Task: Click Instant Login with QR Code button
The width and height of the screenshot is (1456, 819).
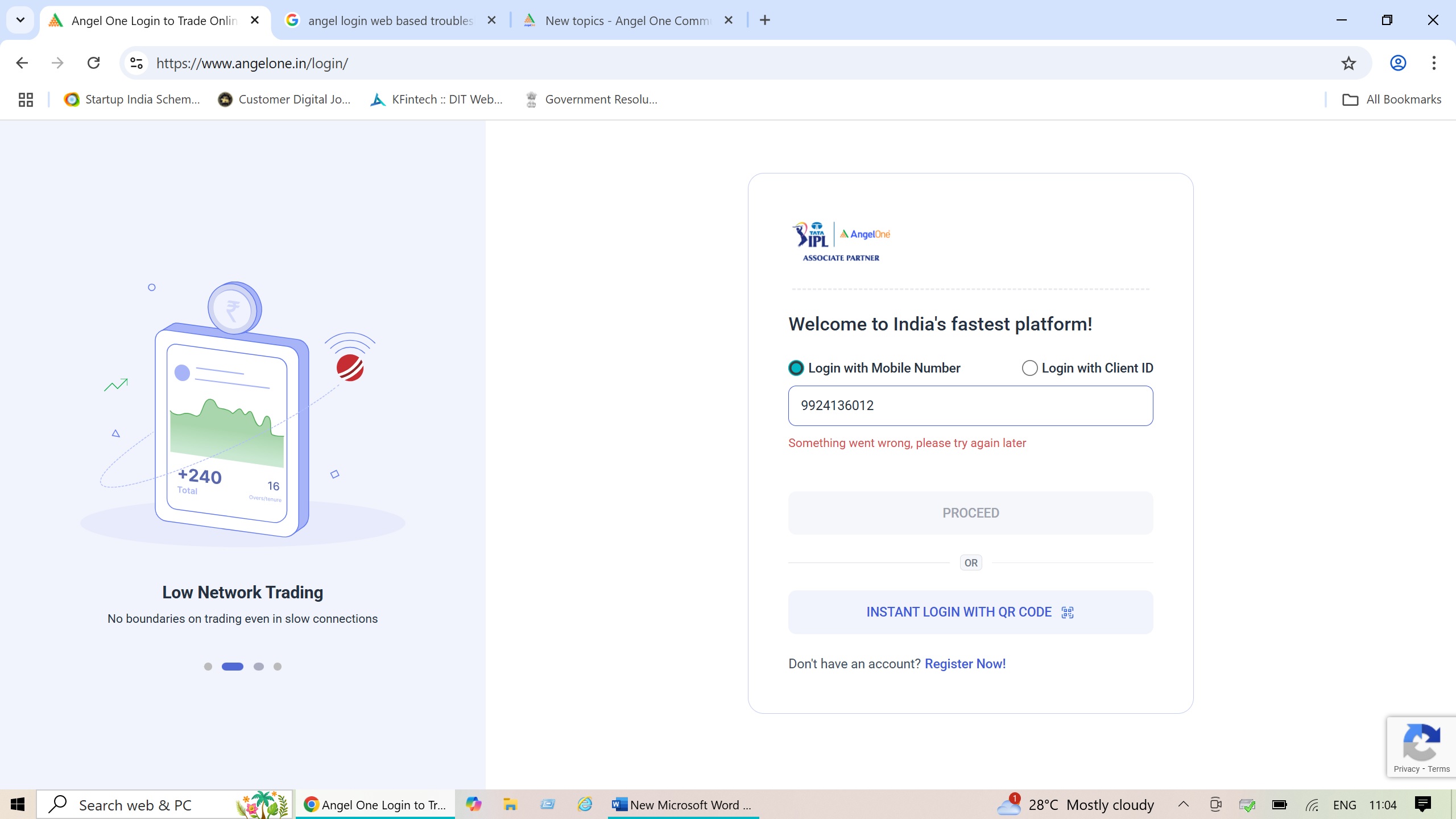Action: [x=970, y=612]
